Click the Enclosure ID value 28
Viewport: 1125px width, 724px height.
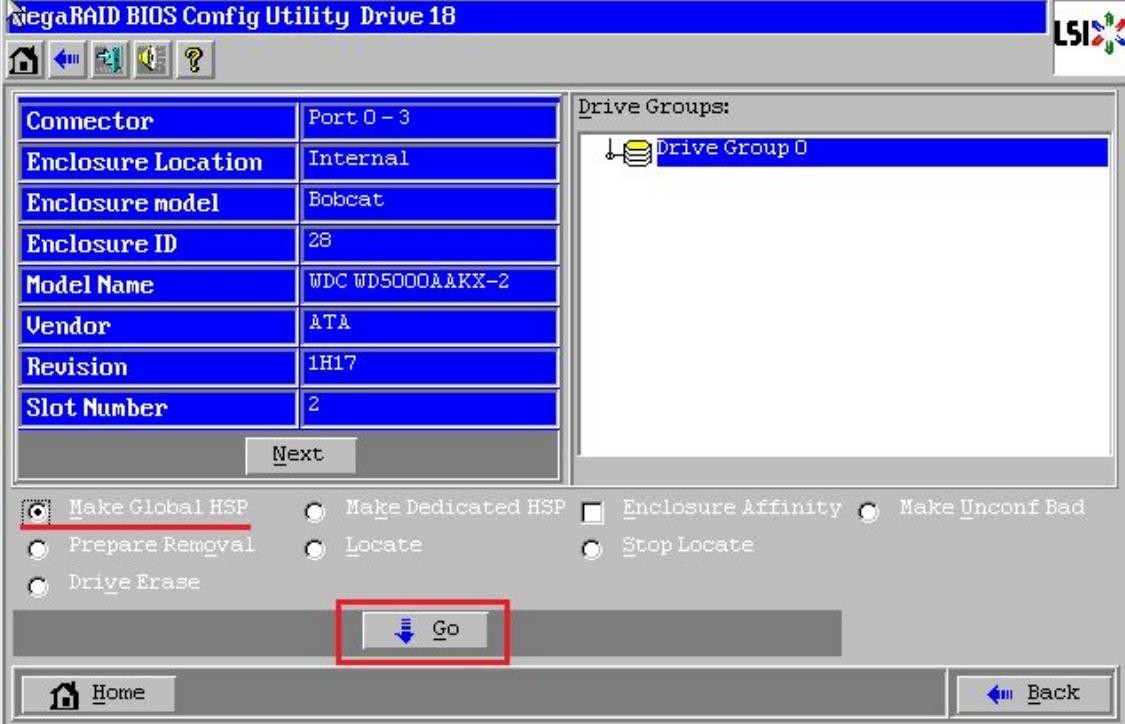click(429, 244)
